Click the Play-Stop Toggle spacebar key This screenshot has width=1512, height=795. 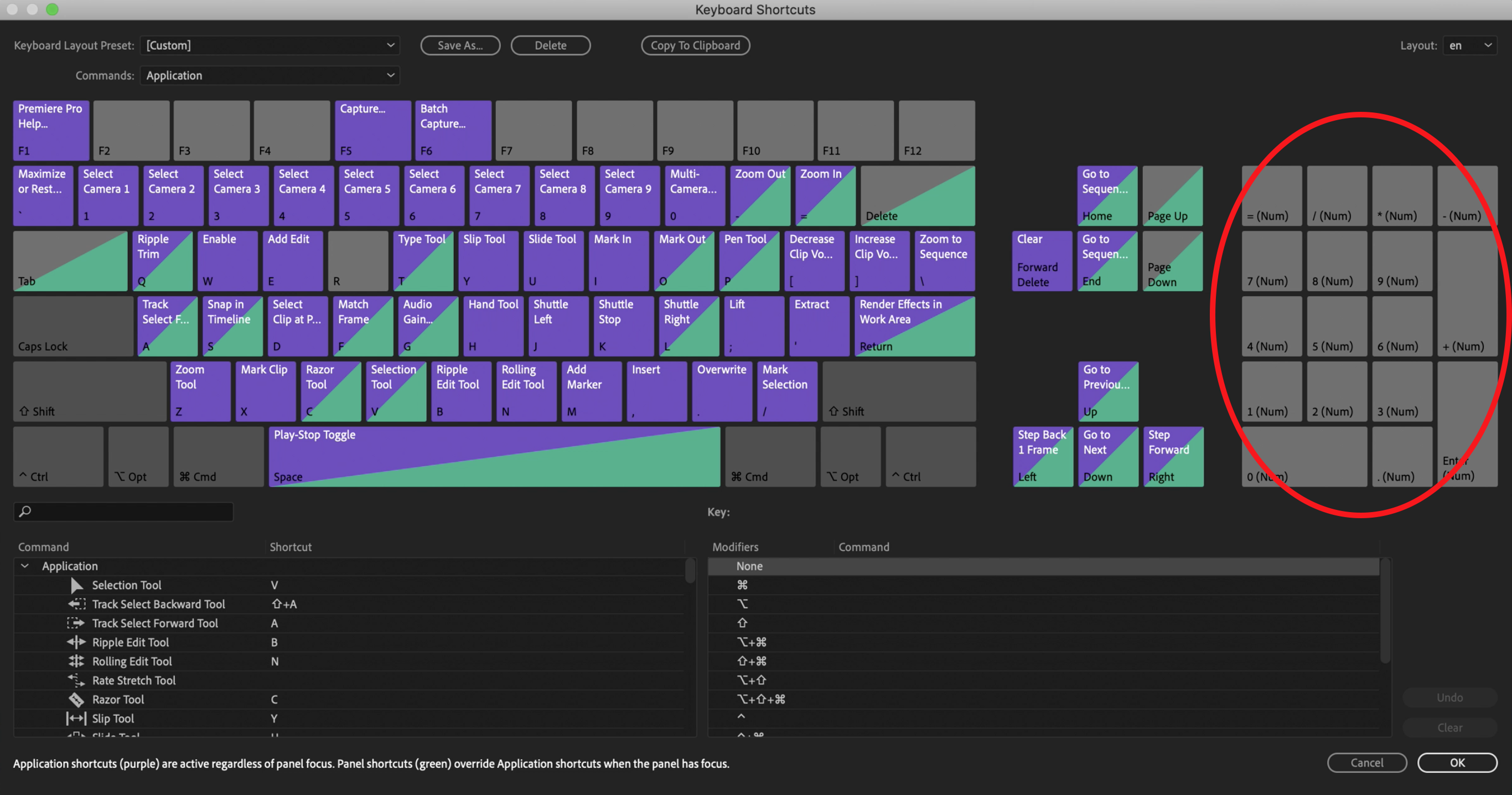495,456
